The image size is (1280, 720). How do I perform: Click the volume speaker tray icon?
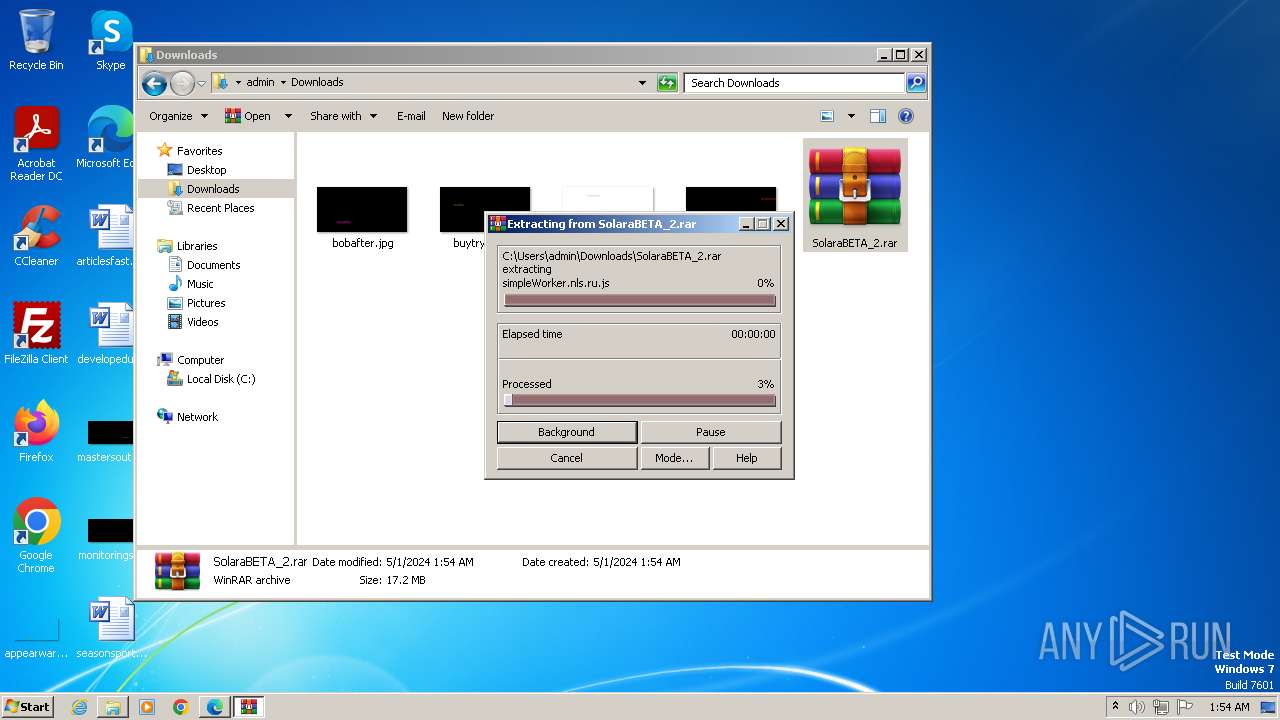1137,707
